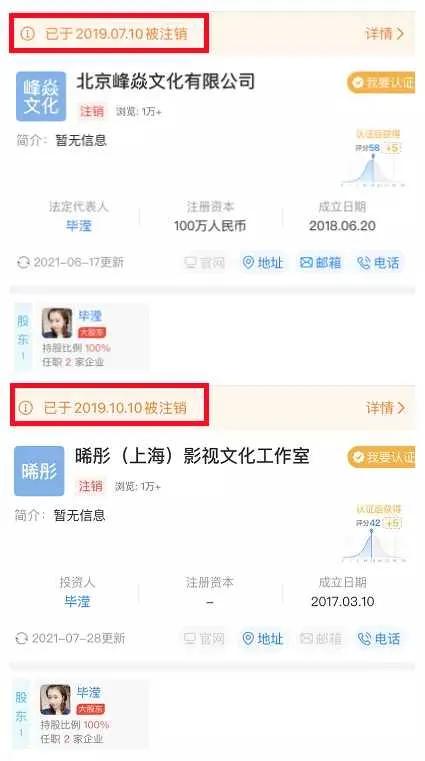The height and width of the screenshot is (761, 425).
Task: Click the score 58 chart
Action: pyautogui.click(x=373, y=159)
